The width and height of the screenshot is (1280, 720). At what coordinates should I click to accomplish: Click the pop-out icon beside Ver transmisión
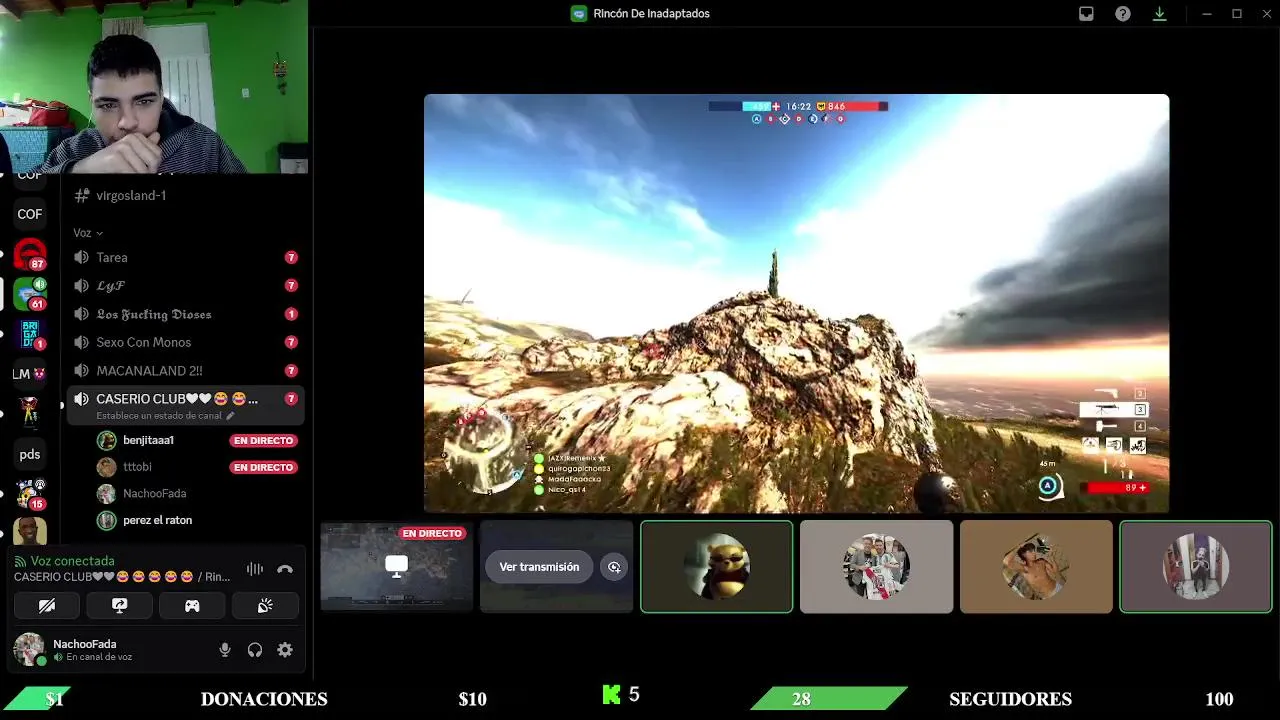point(614,567)
